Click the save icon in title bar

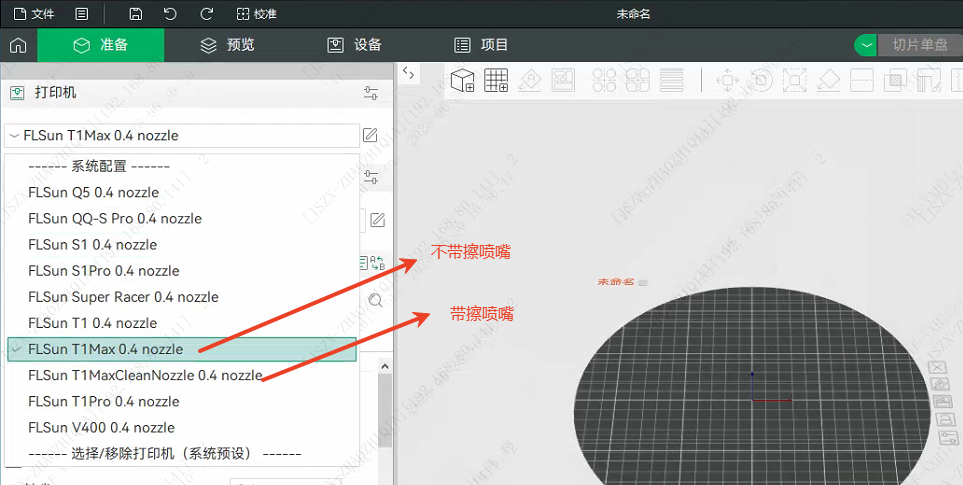[136, 14]
